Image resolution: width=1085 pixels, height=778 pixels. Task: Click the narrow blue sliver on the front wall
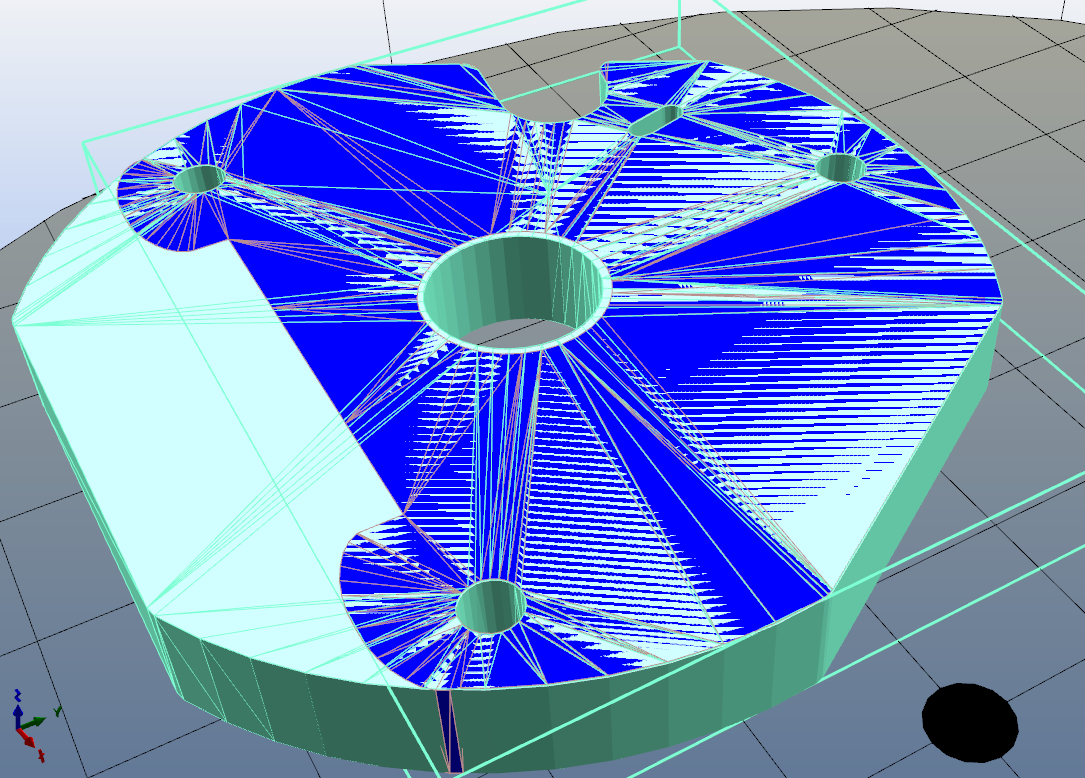tap(452, 735)
